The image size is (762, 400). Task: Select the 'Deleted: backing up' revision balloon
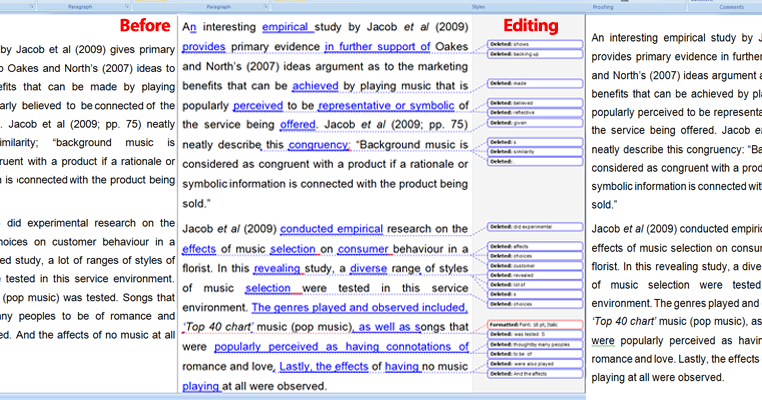coord(535,54)
